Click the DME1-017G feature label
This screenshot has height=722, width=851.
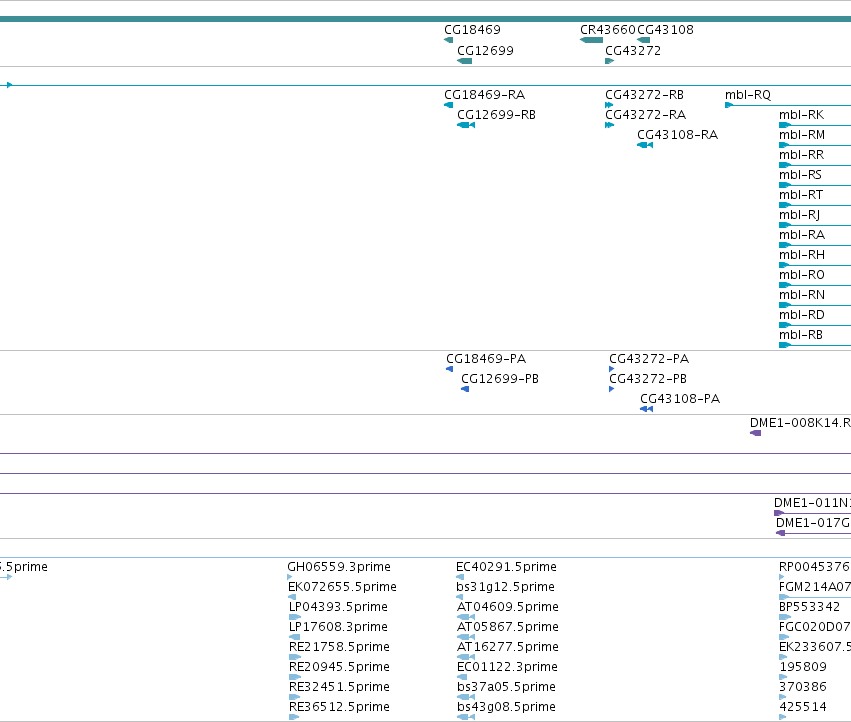(813, 523)
